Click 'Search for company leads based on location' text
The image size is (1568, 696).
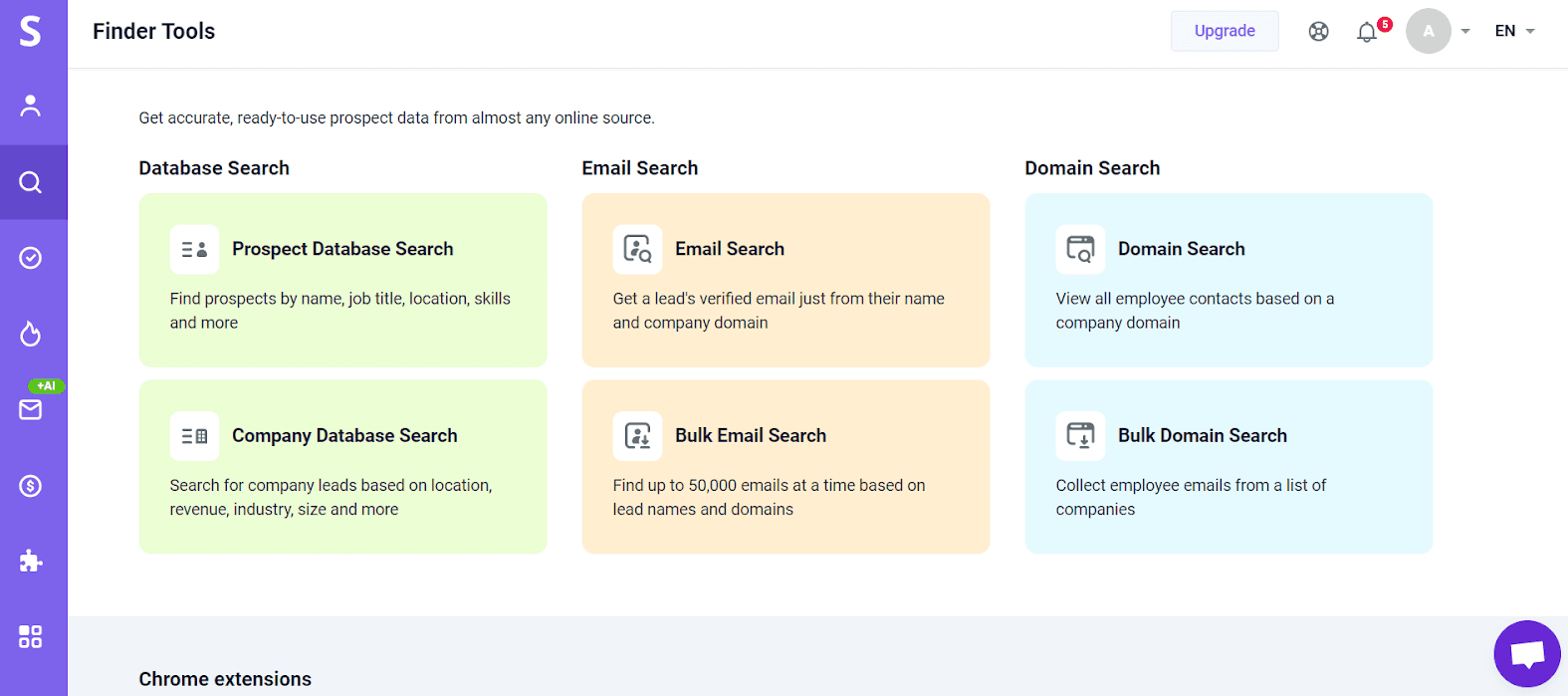click(x=332, y=497)
